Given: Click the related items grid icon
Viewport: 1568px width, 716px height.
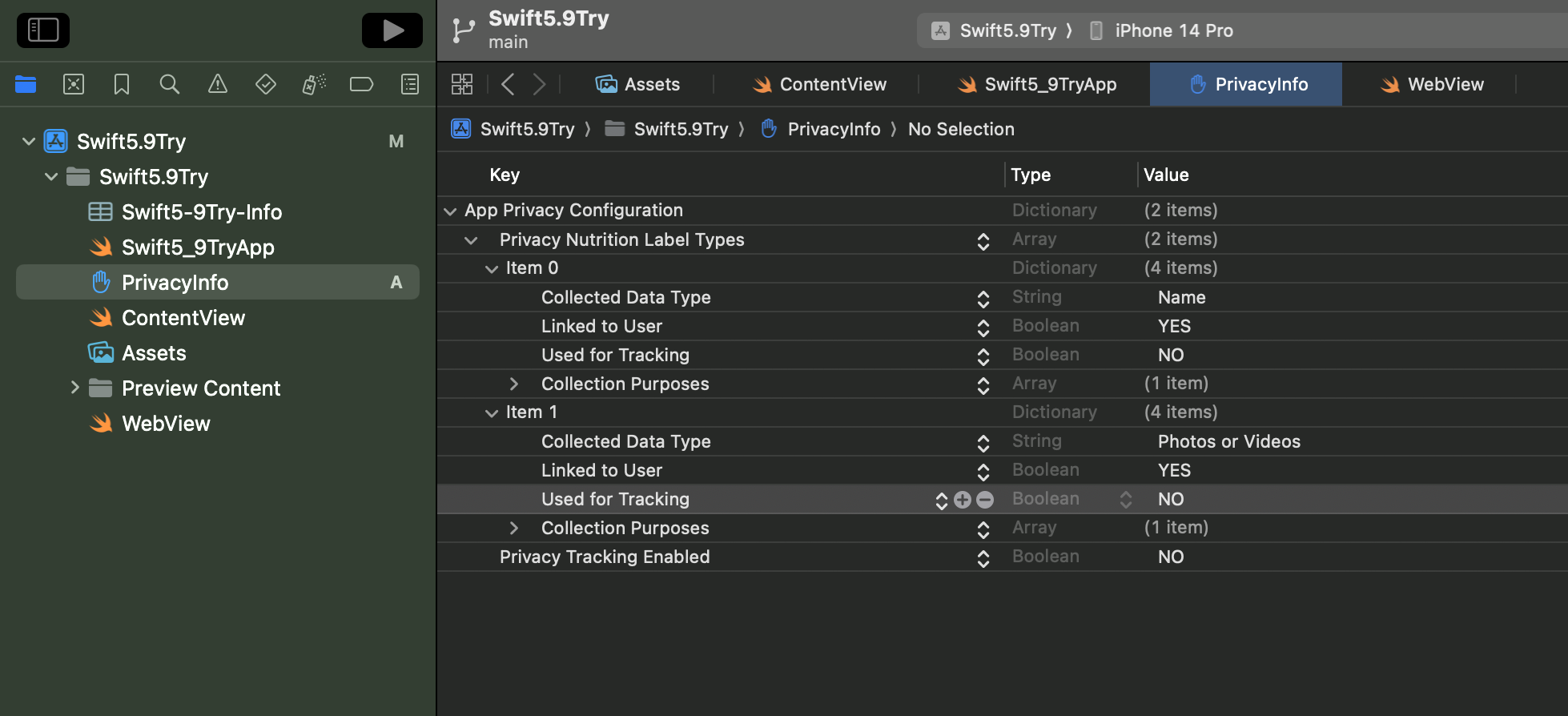Looking at the screenshot, I should click(462, 84).
